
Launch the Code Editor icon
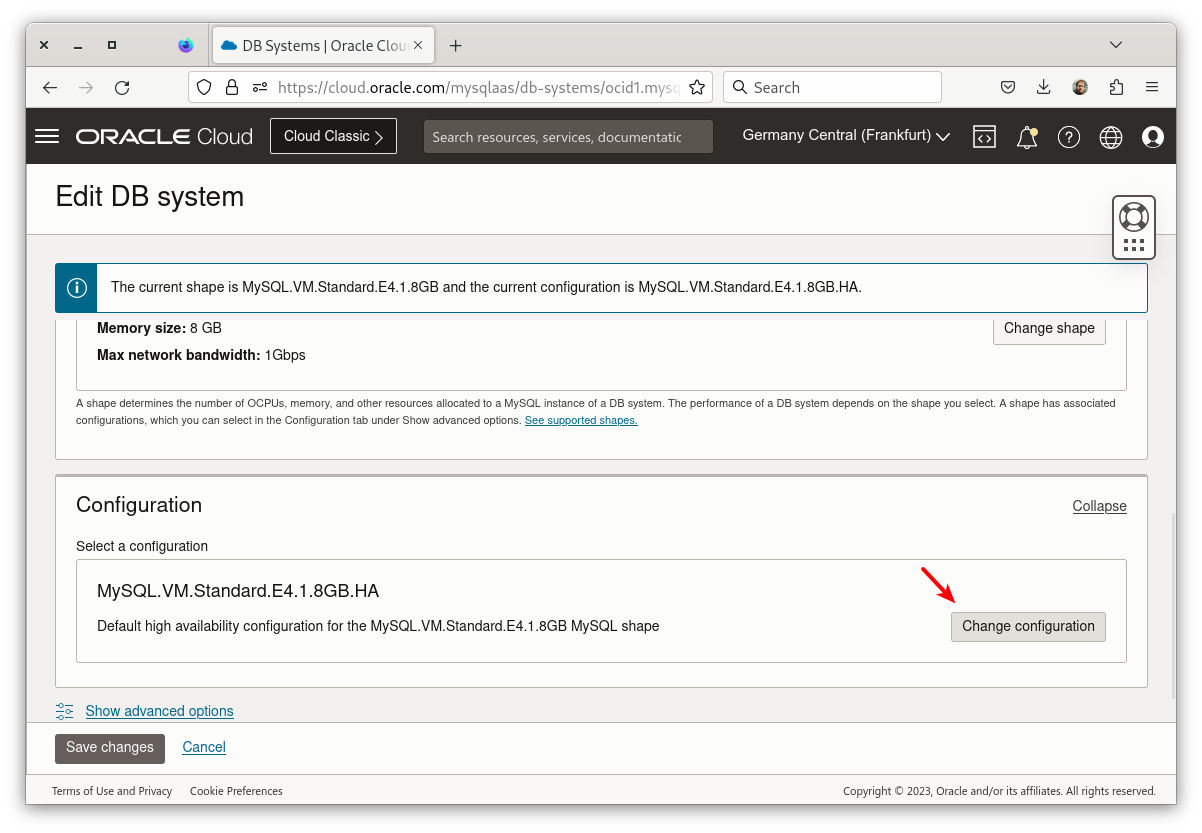coord(984,136)
